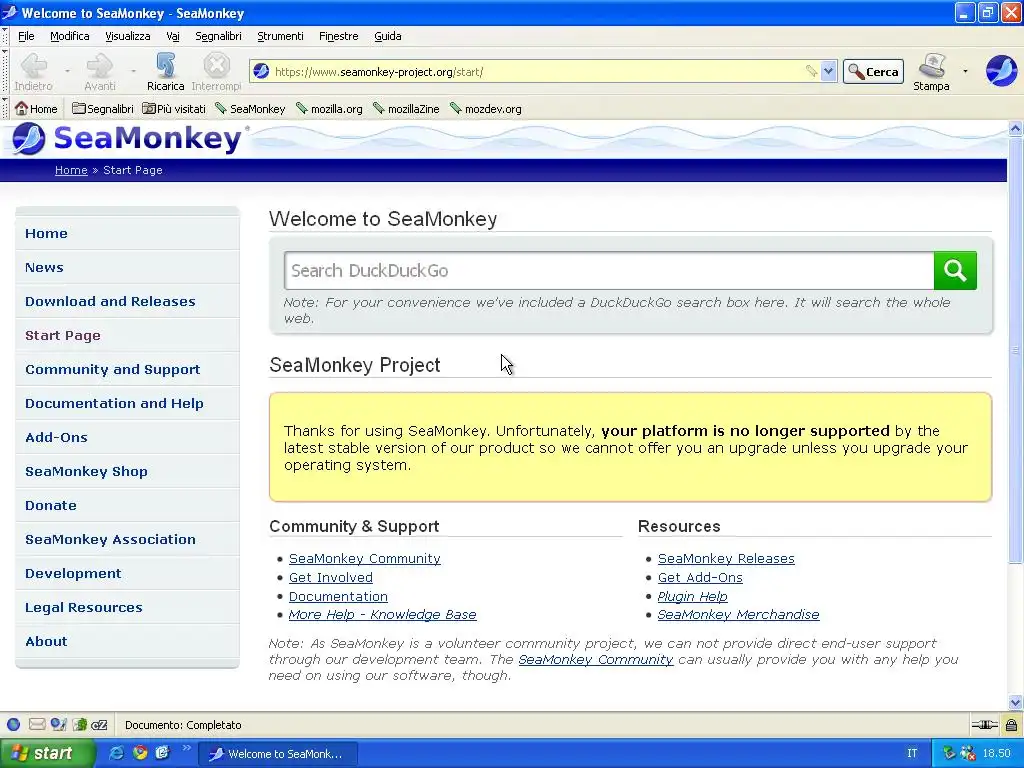Go back with the Indietro button
The width and height of the screenshot is (1024, 768).
33,72
